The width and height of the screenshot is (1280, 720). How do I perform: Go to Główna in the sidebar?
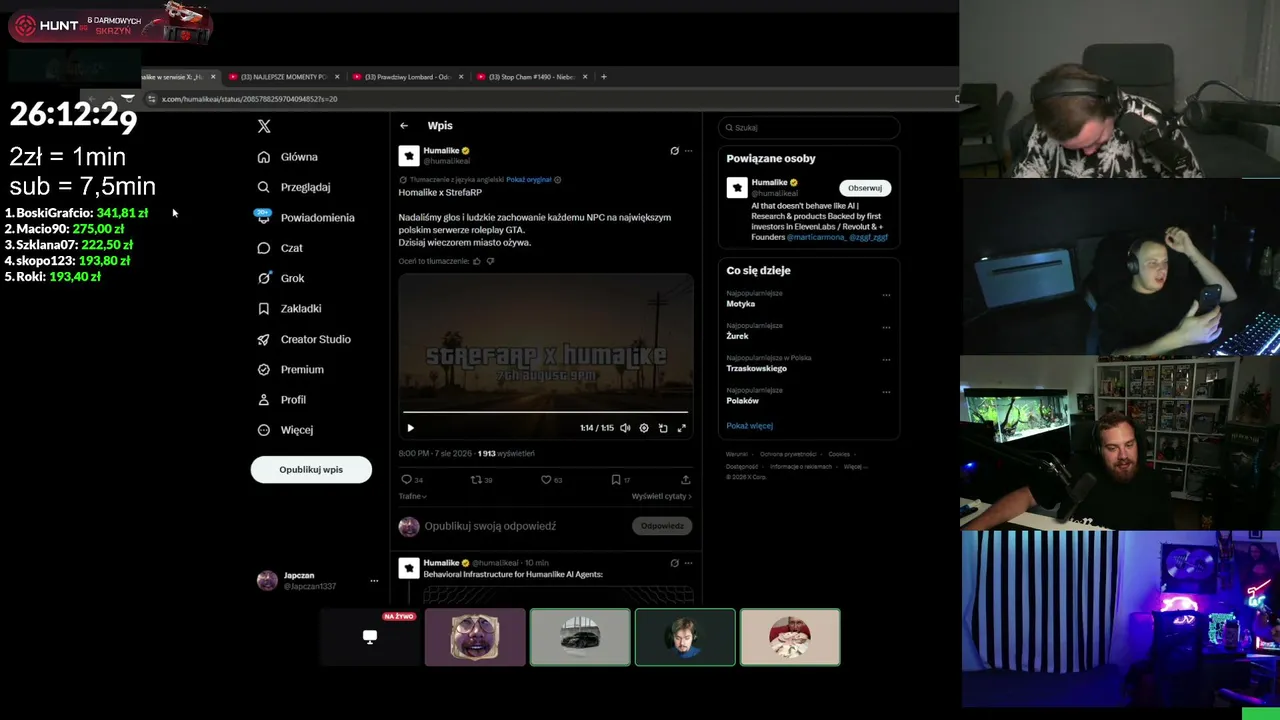[x=288, y=157]
